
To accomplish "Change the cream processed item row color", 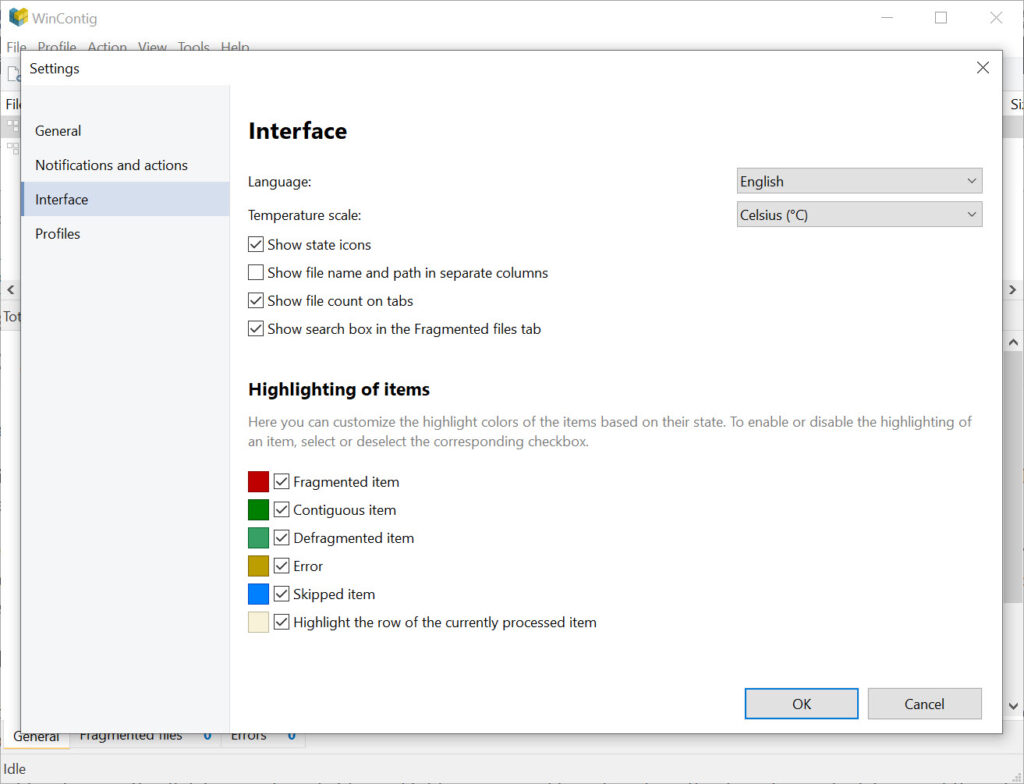I will pyautogui.click(x=259, y=622).
